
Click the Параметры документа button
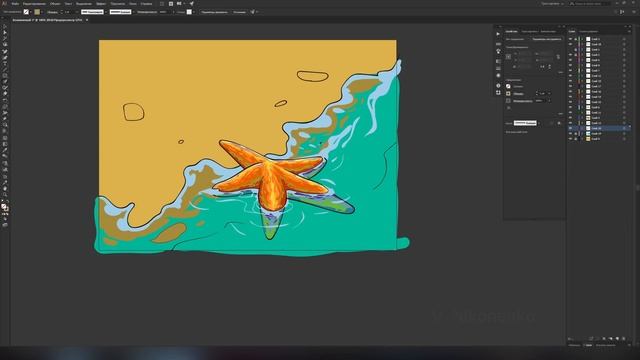(x=214, y=12)
